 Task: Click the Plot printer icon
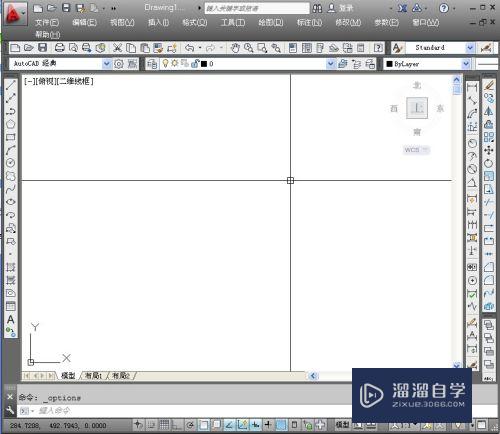(x=59, y=48)
